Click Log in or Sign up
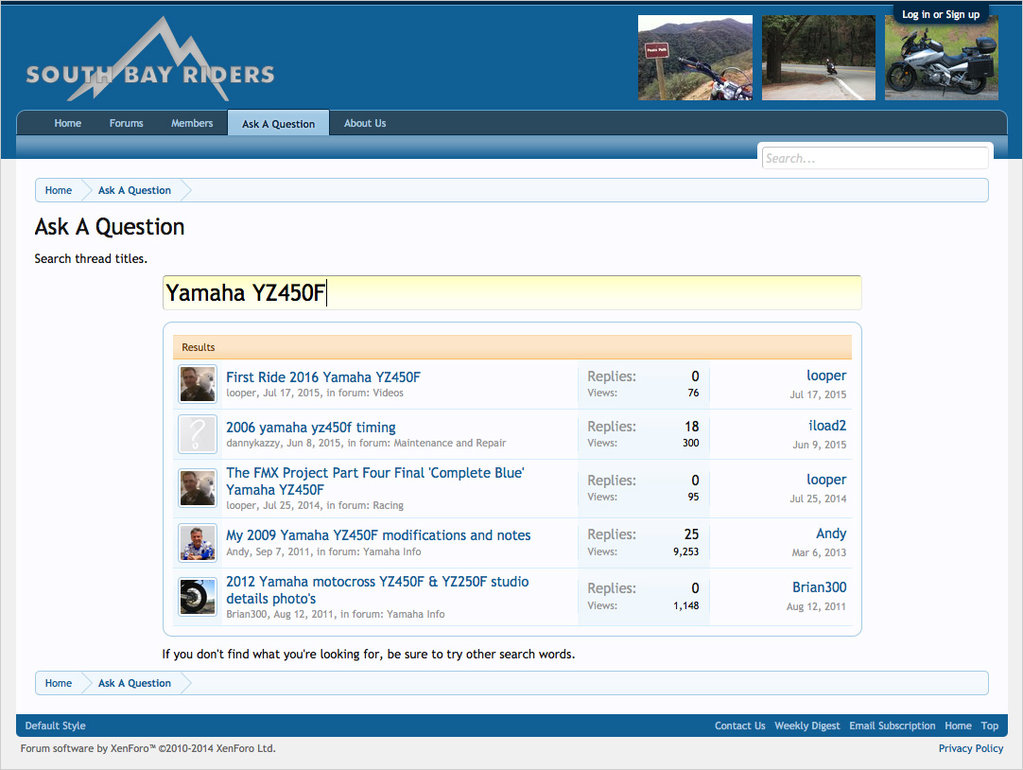 940,14
